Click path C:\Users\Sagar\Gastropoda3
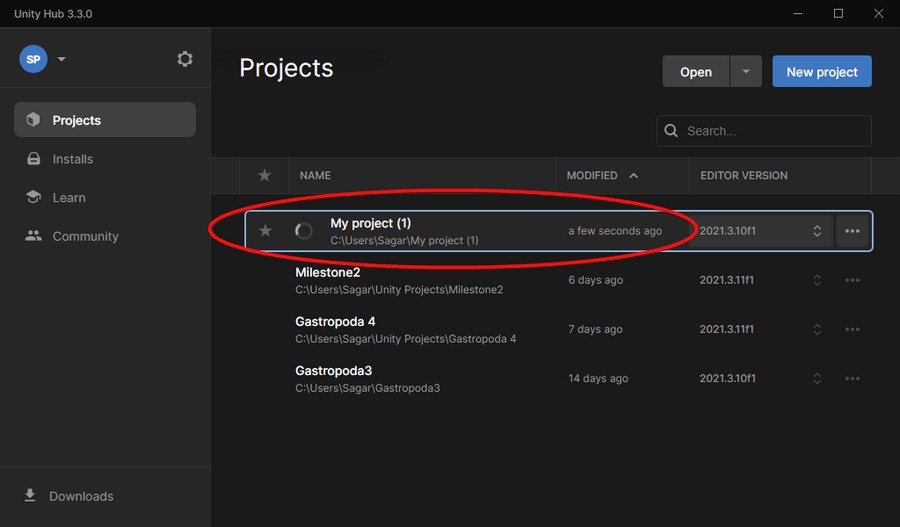 (367, 388)
